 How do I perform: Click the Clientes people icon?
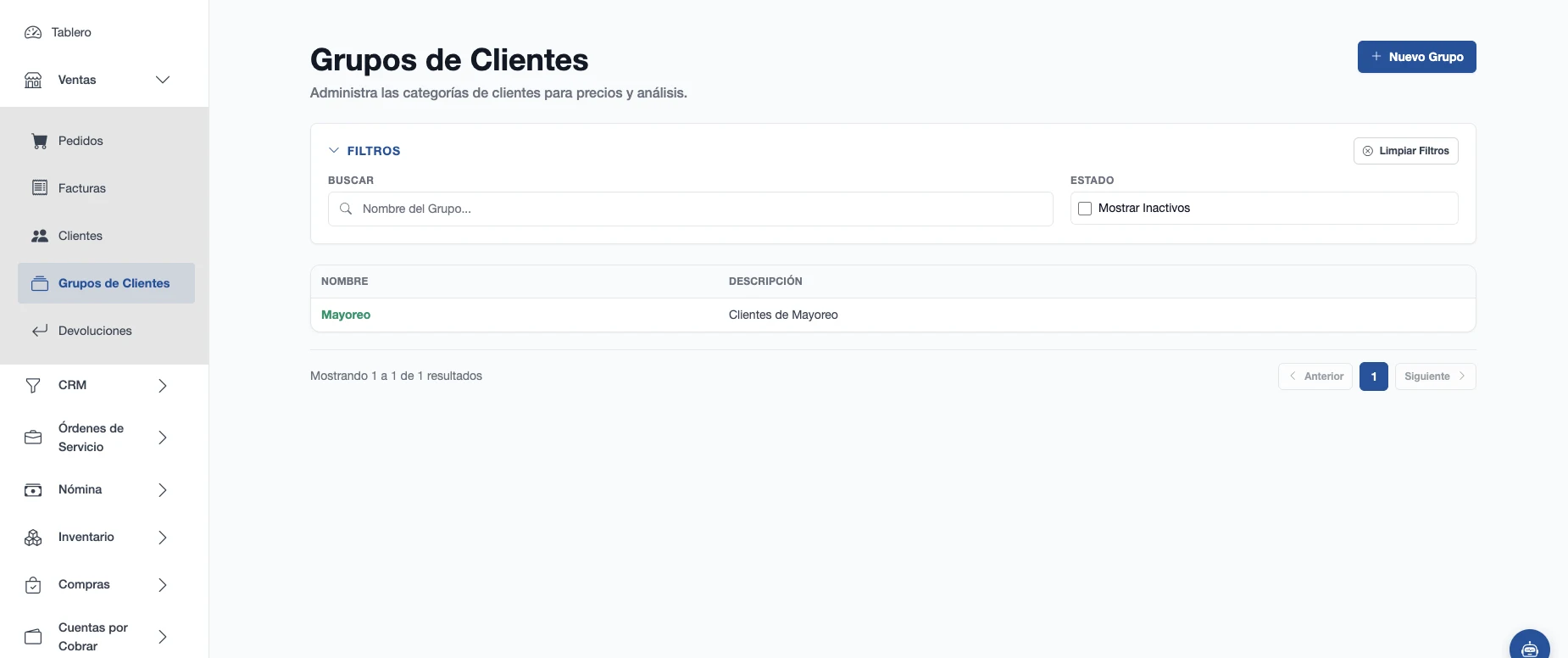[x=40, y=236]
